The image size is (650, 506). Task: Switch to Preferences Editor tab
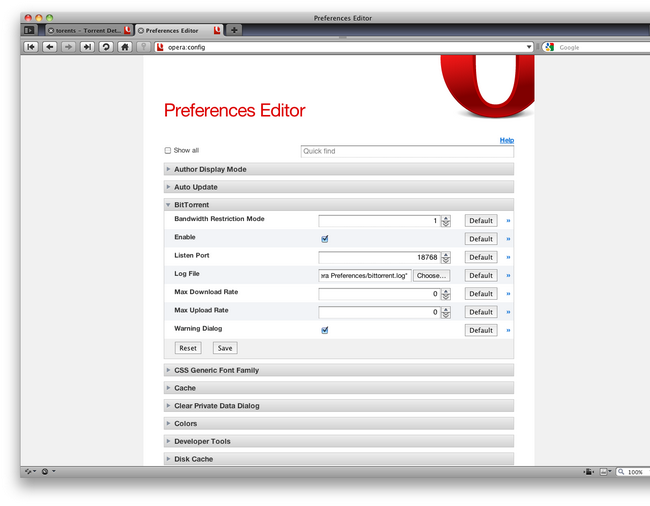click(179, 30)
